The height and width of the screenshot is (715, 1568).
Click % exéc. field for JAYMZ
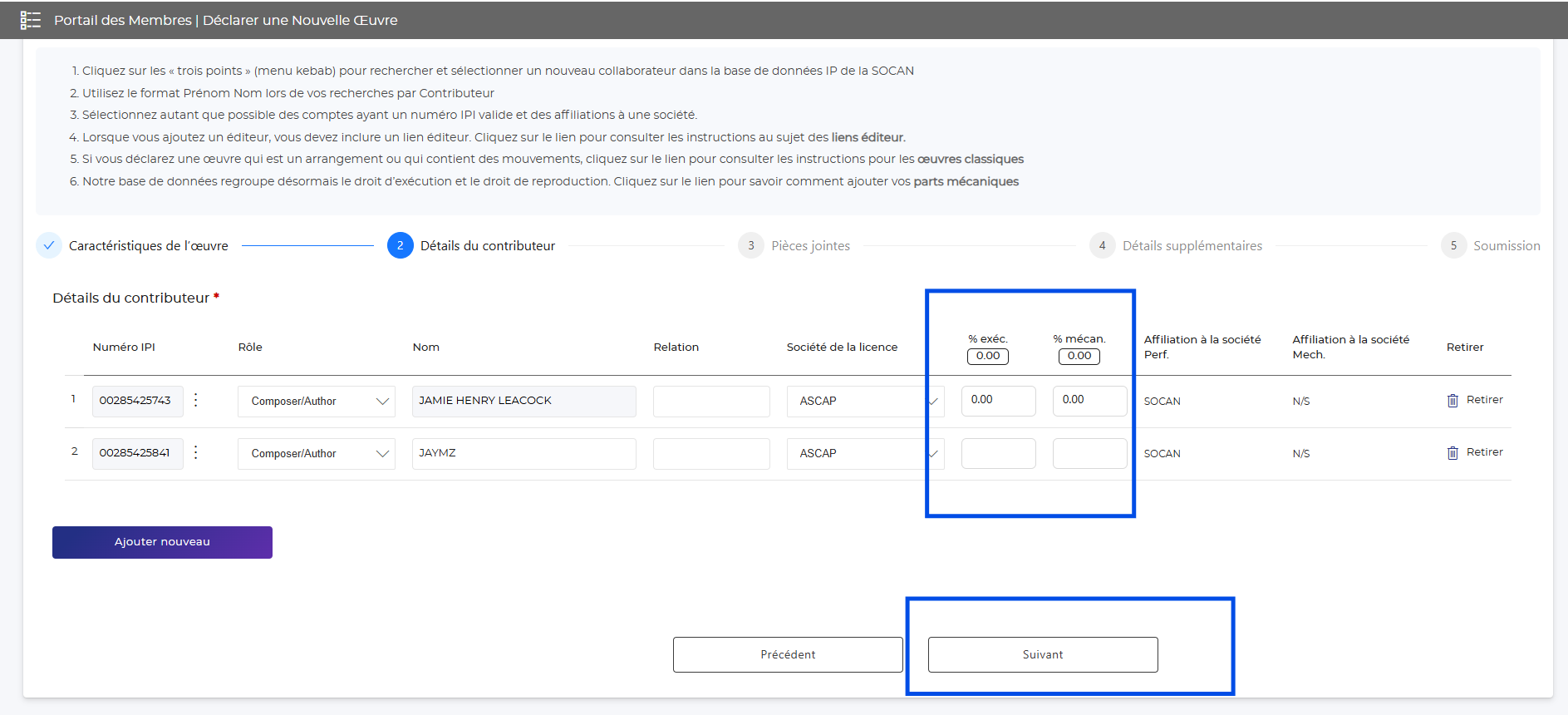(x=998, y=454)
